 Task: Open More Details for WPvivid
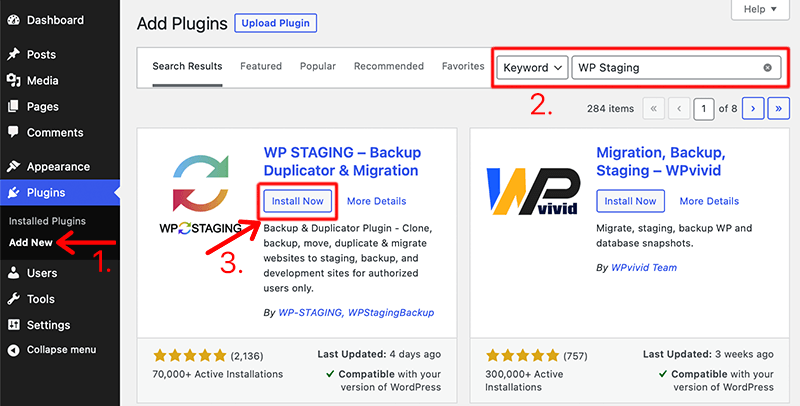(x=709, y=201)
